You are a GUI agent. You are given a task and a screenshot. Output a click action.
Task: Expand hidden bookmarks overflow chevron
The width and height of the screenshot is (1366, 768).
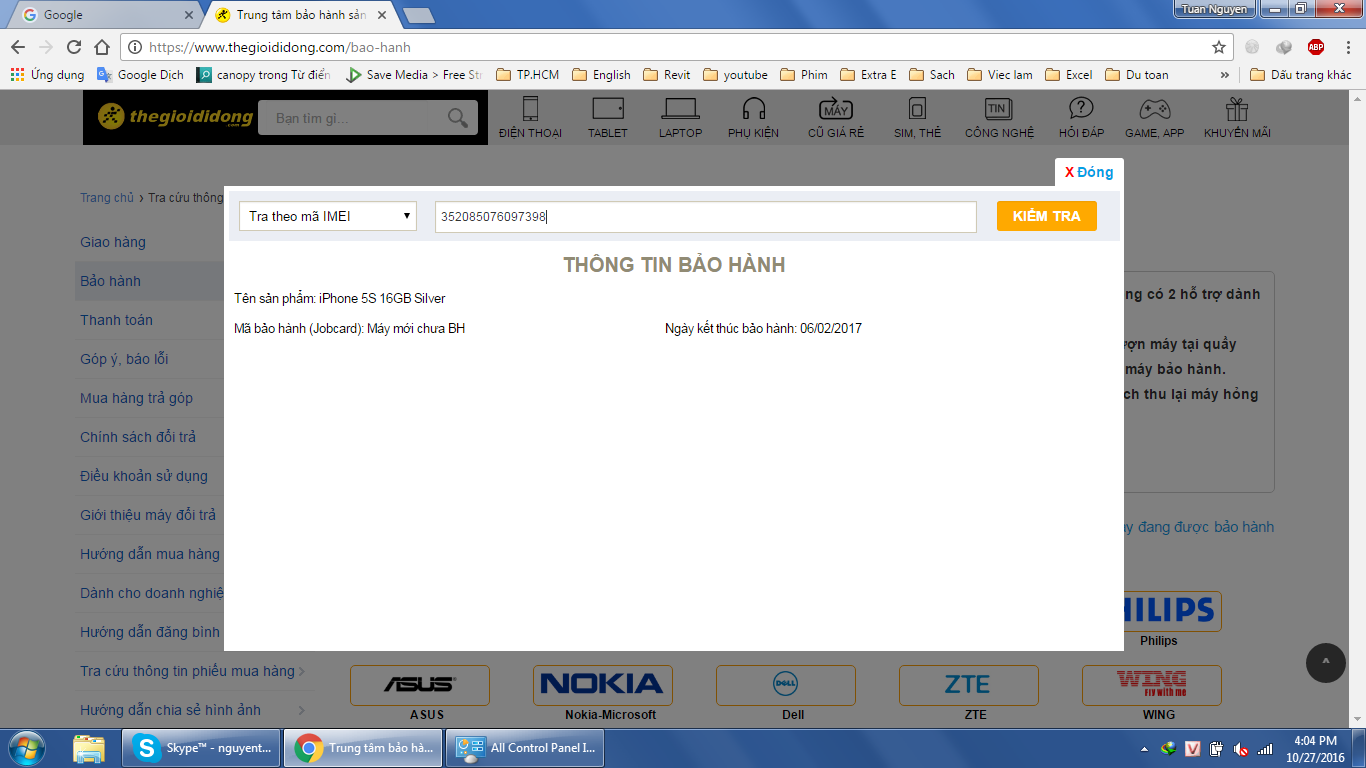point(1225,75)
